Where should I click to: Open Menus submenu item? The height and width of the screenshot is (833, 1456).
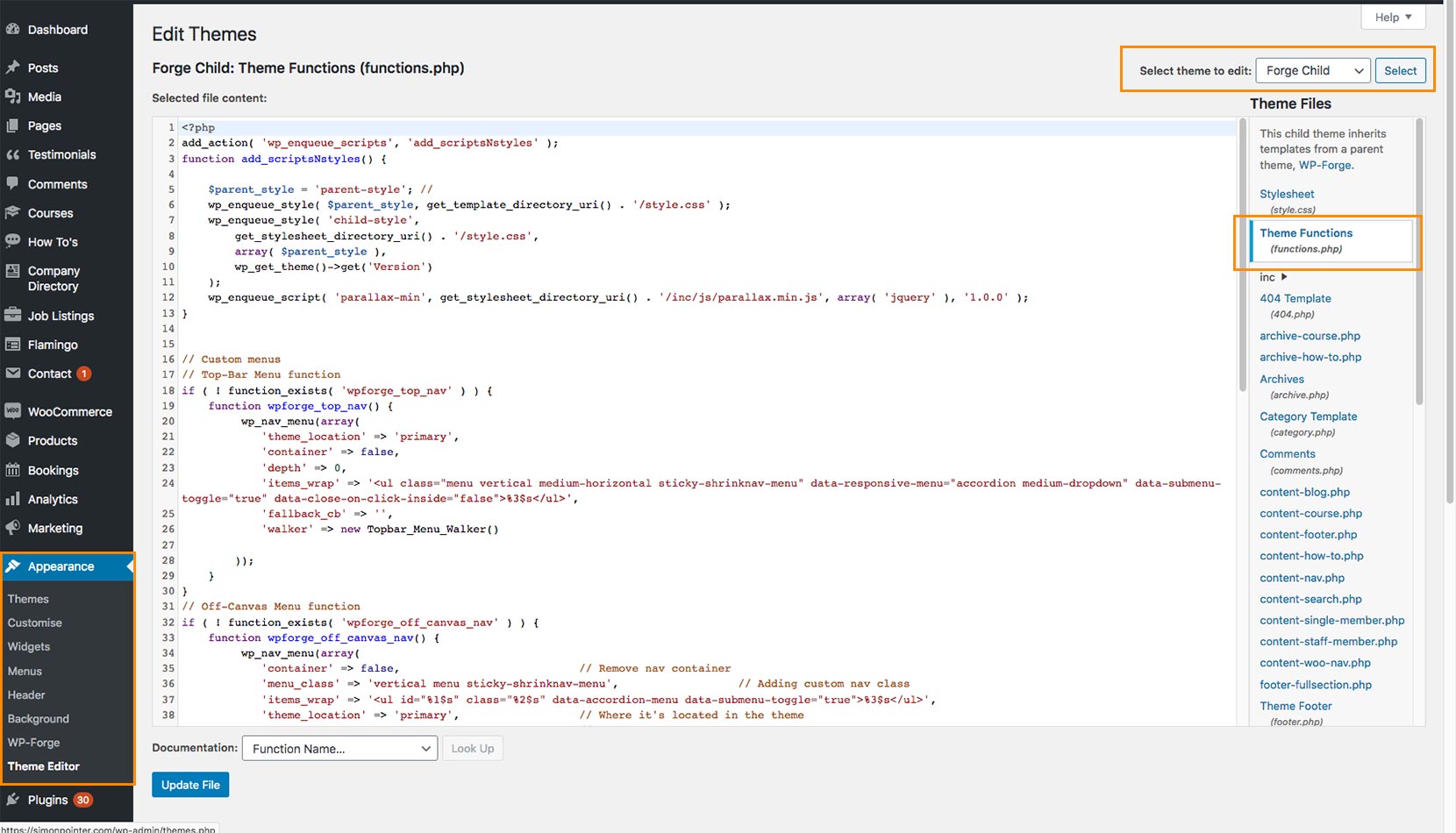coord(25,671)
